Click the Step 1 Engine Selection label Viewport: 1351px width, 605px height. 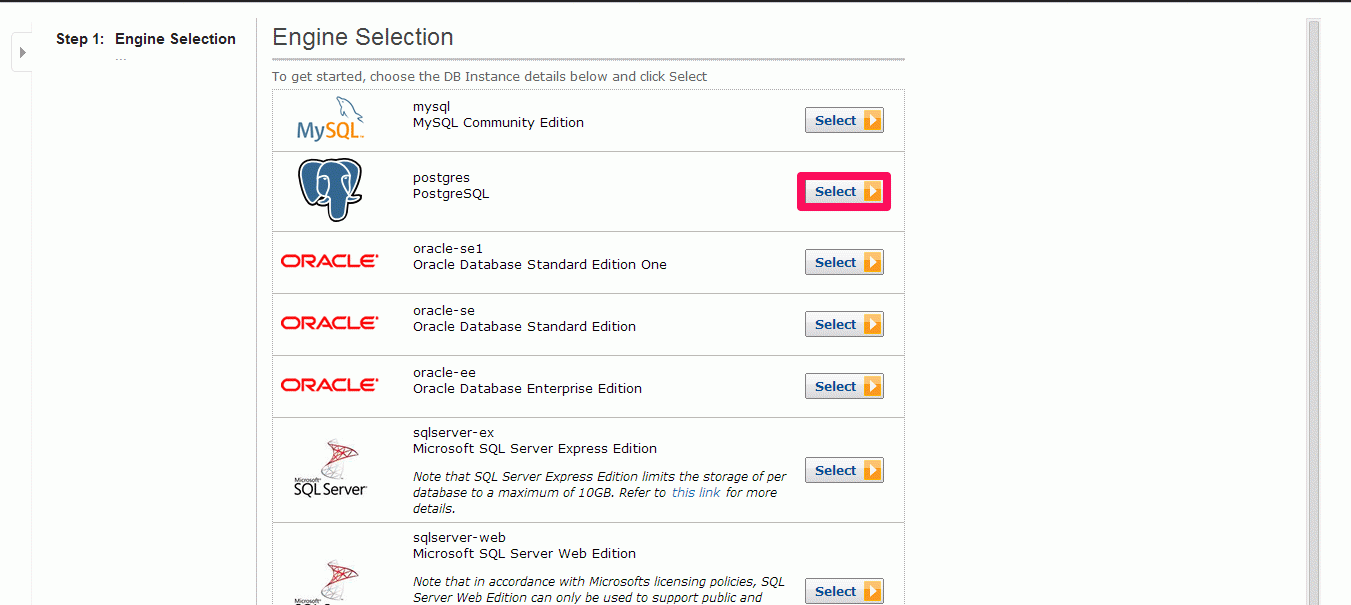pyautogui.click(x=146, y=39)
